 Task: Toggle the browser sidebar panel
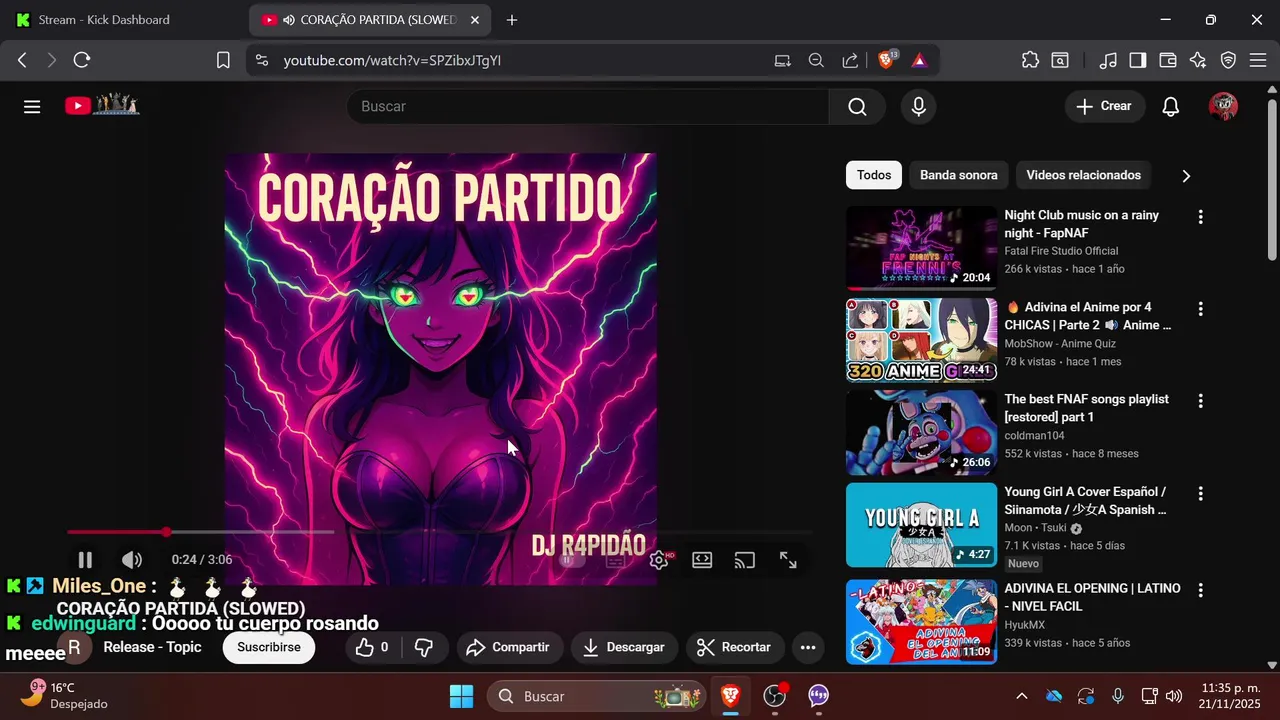pos(1138,60)
